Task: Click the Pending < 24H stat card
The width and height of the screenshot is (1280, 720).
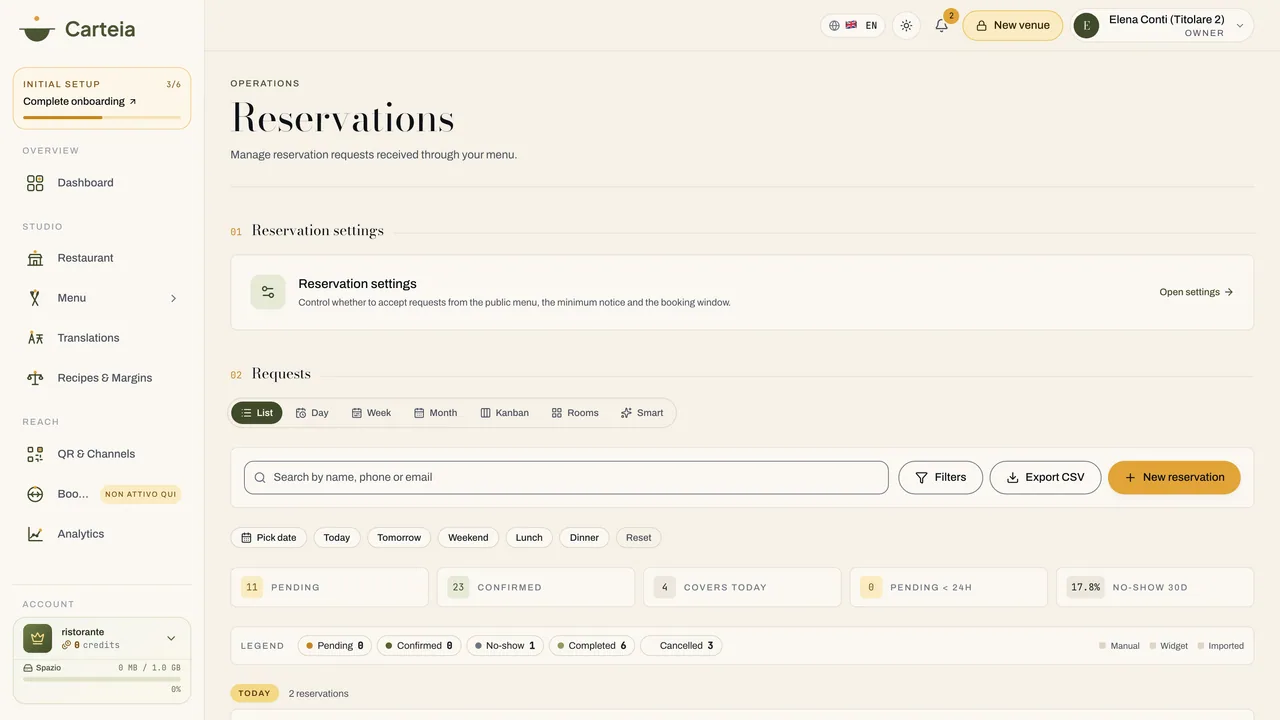Action: click(x=949, y=587)
